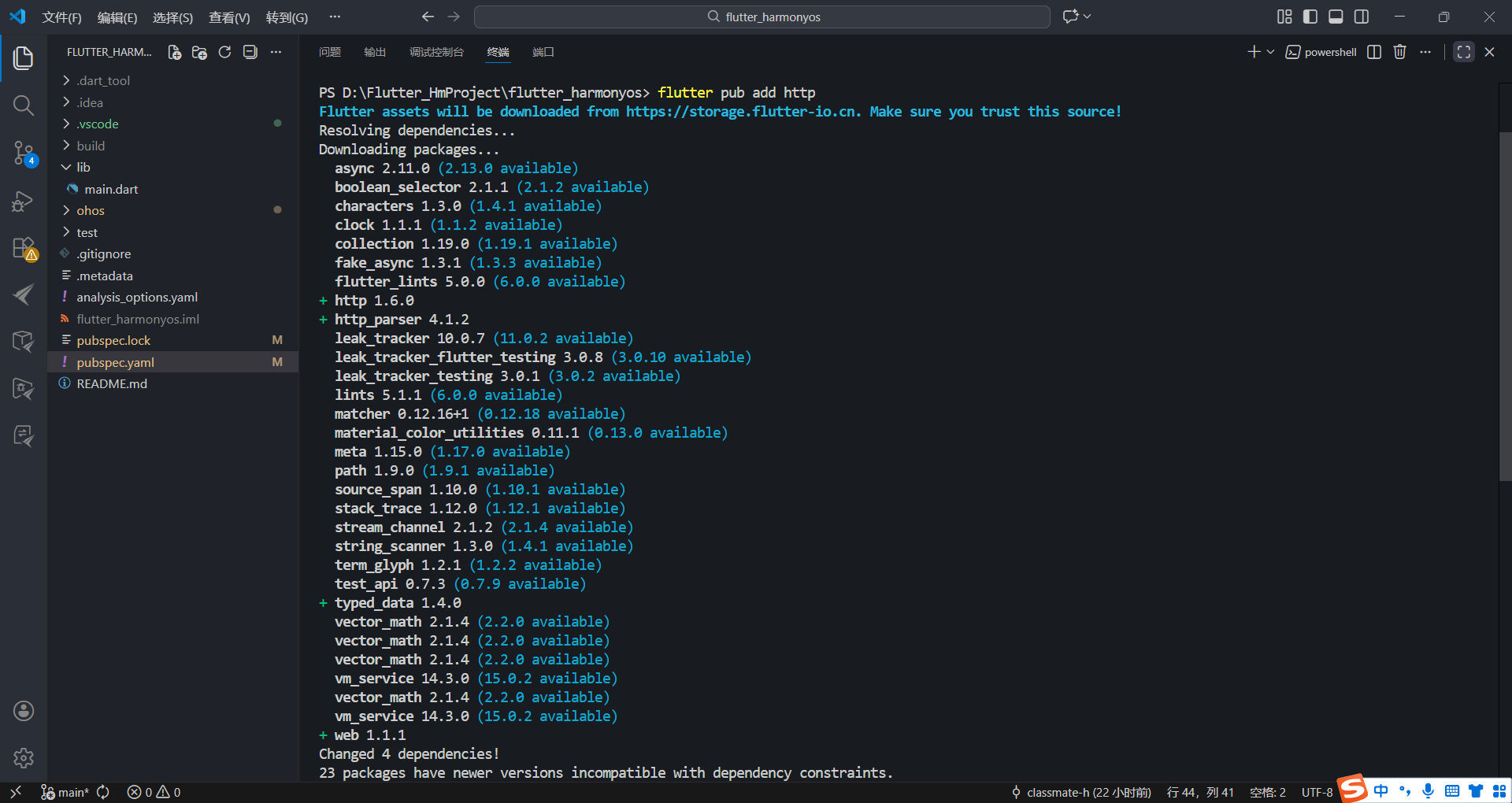Open remote window from status bar

tap(16, 792)
